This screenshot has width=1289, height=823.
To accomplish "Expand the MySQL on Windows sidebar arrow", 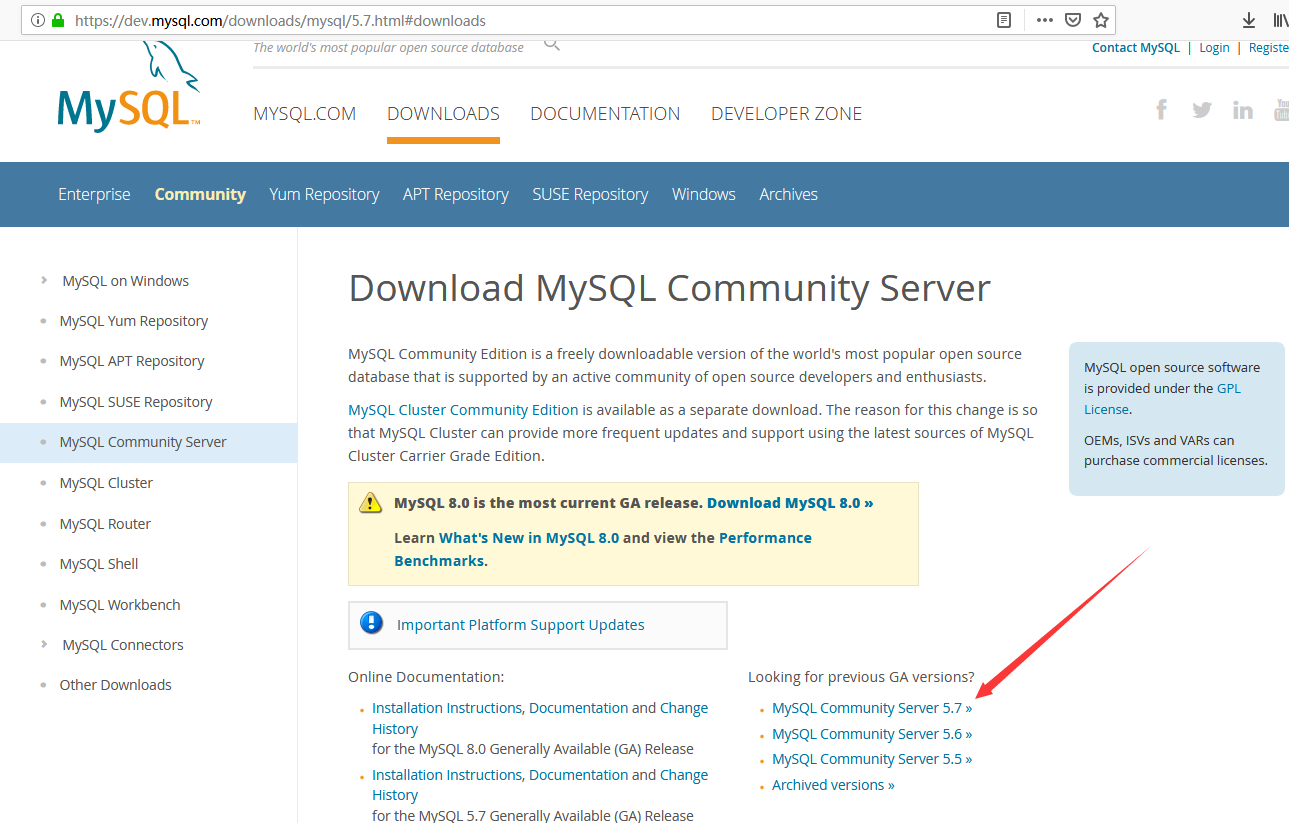I will pos(43,280).
